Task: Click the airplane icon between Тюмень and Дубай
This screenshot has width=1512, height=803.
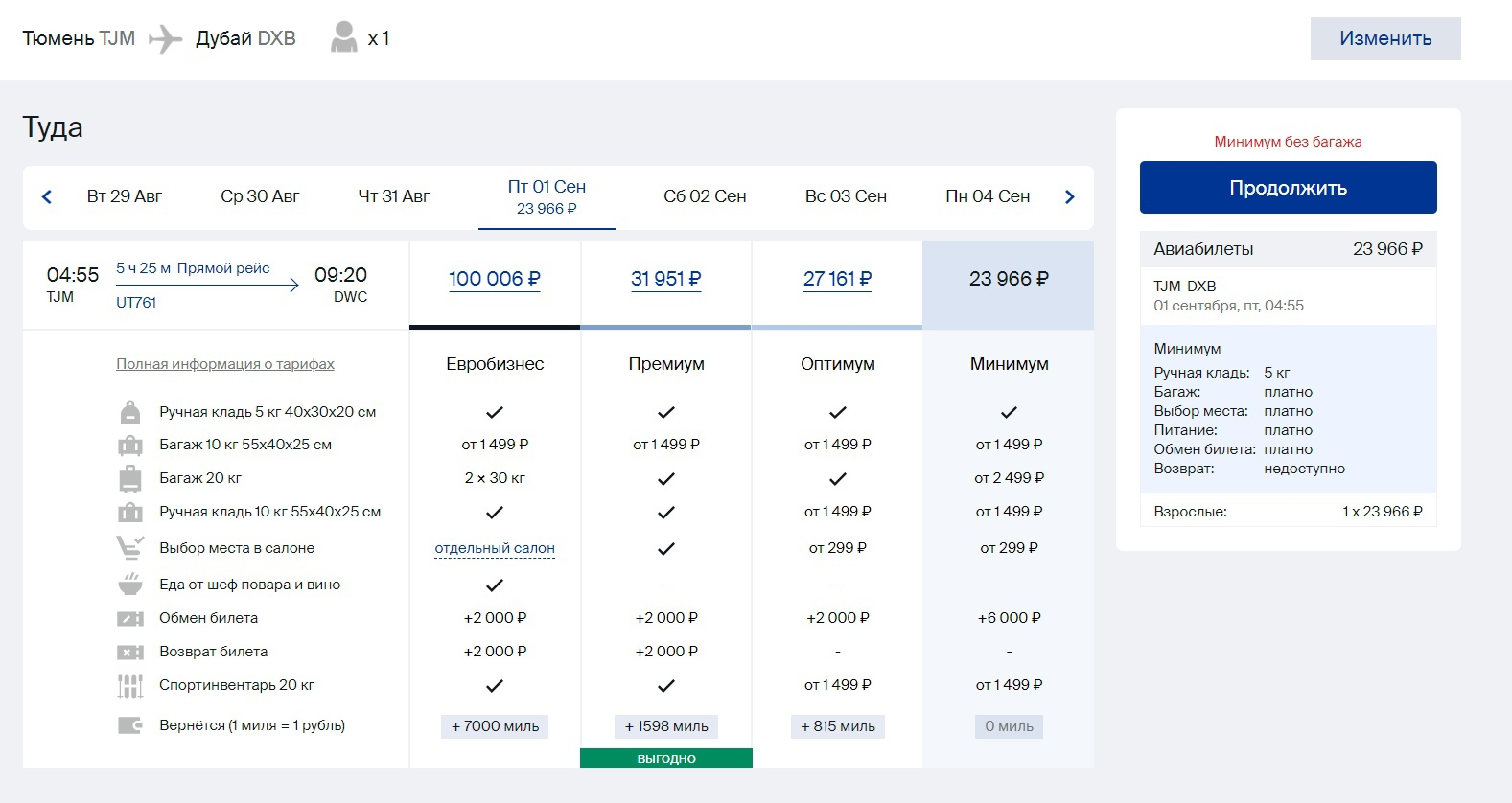Action: point(165,38)
